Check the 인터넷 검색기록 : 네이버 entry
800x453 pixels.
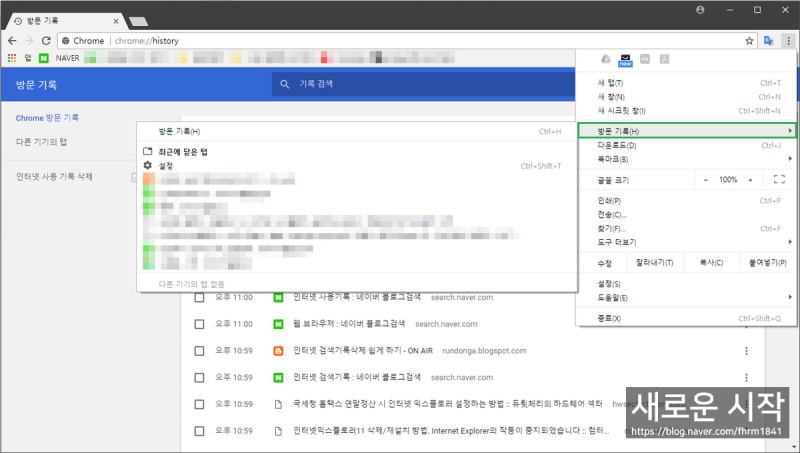click(199, 378)
